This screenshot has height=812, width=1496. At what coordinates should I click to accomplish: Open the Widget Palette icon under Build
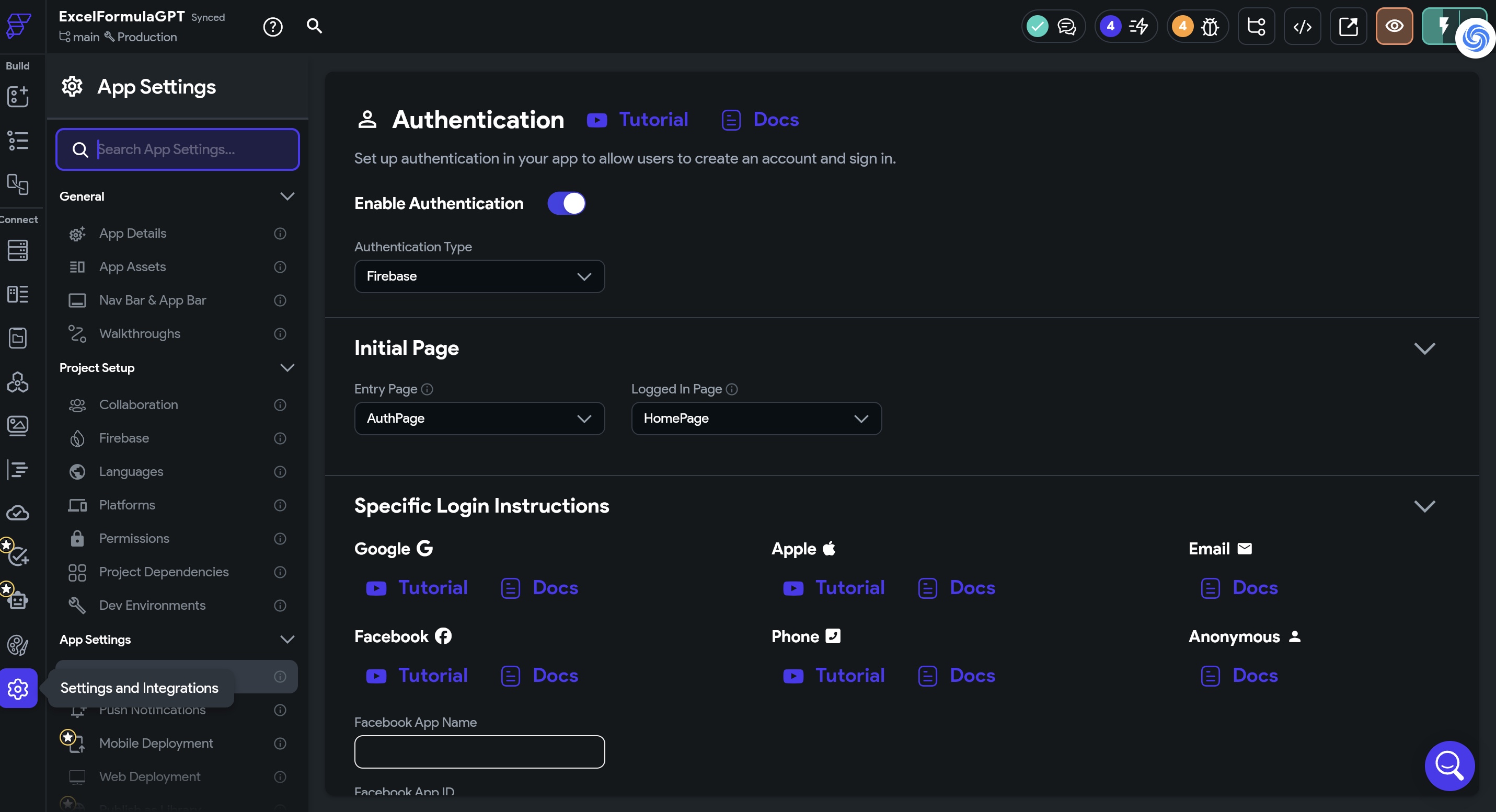pyautogui.click(x=17, y=97)
